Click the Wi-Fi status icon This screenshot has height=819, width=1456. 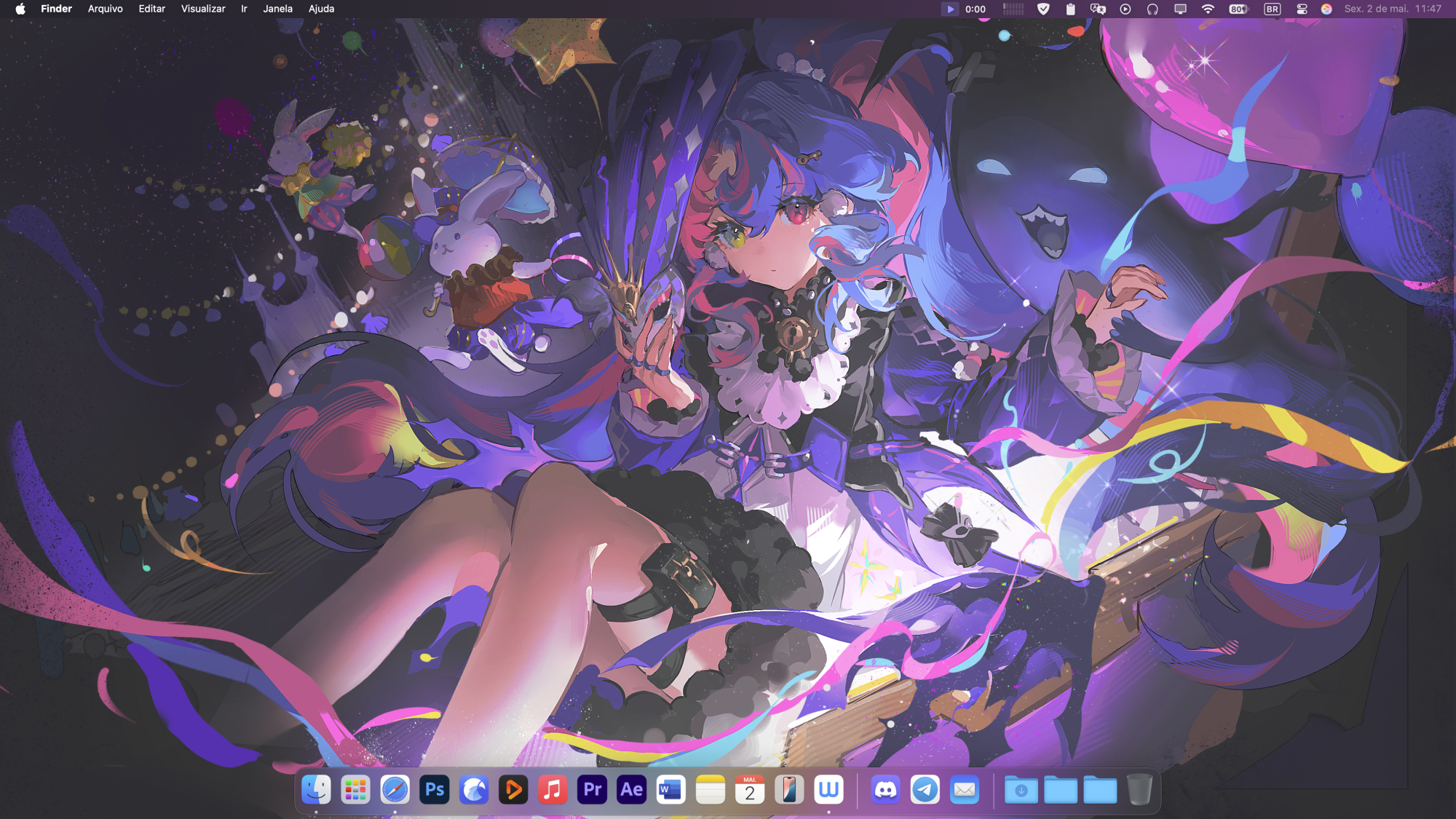click(x=1208, y=9)
